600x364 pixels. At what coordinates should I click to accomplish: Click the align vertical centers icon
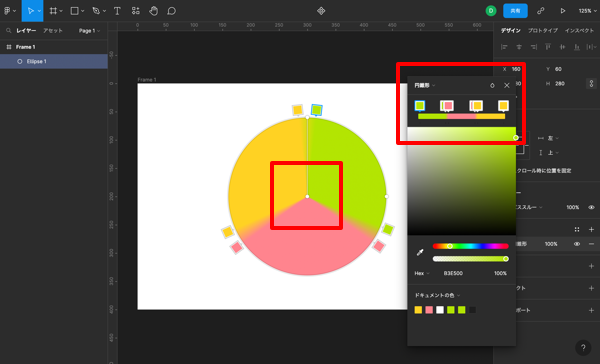(562, 47)
